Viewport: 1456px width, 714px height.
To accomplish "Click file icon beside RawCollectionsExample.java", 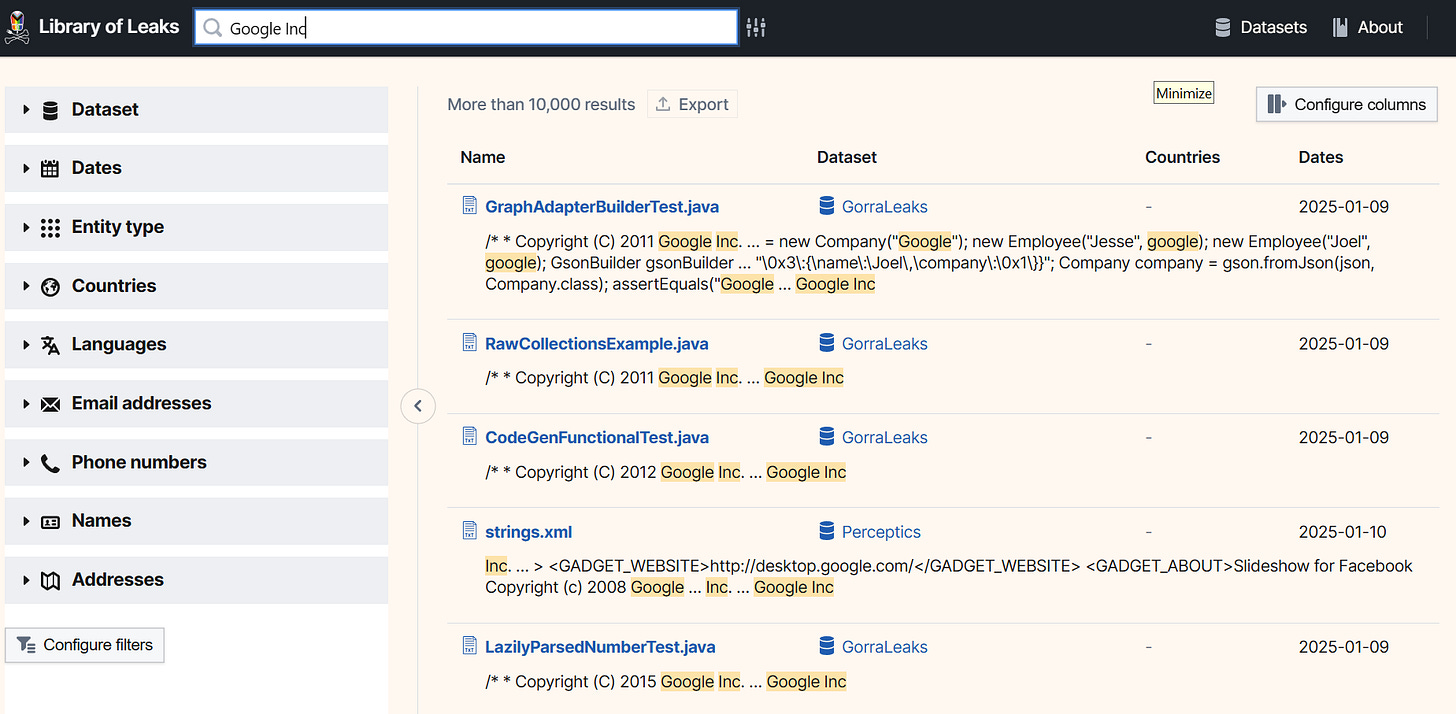I will (x=470, y=342).
